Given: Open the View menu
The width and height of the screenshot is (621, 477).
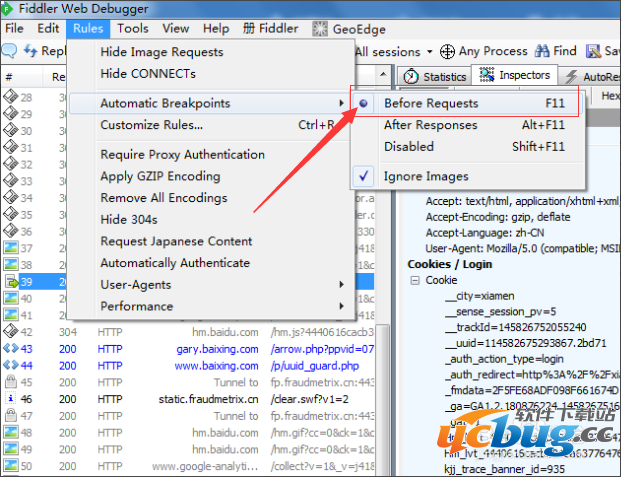Looking at the screenshot, I should point(175,29).
